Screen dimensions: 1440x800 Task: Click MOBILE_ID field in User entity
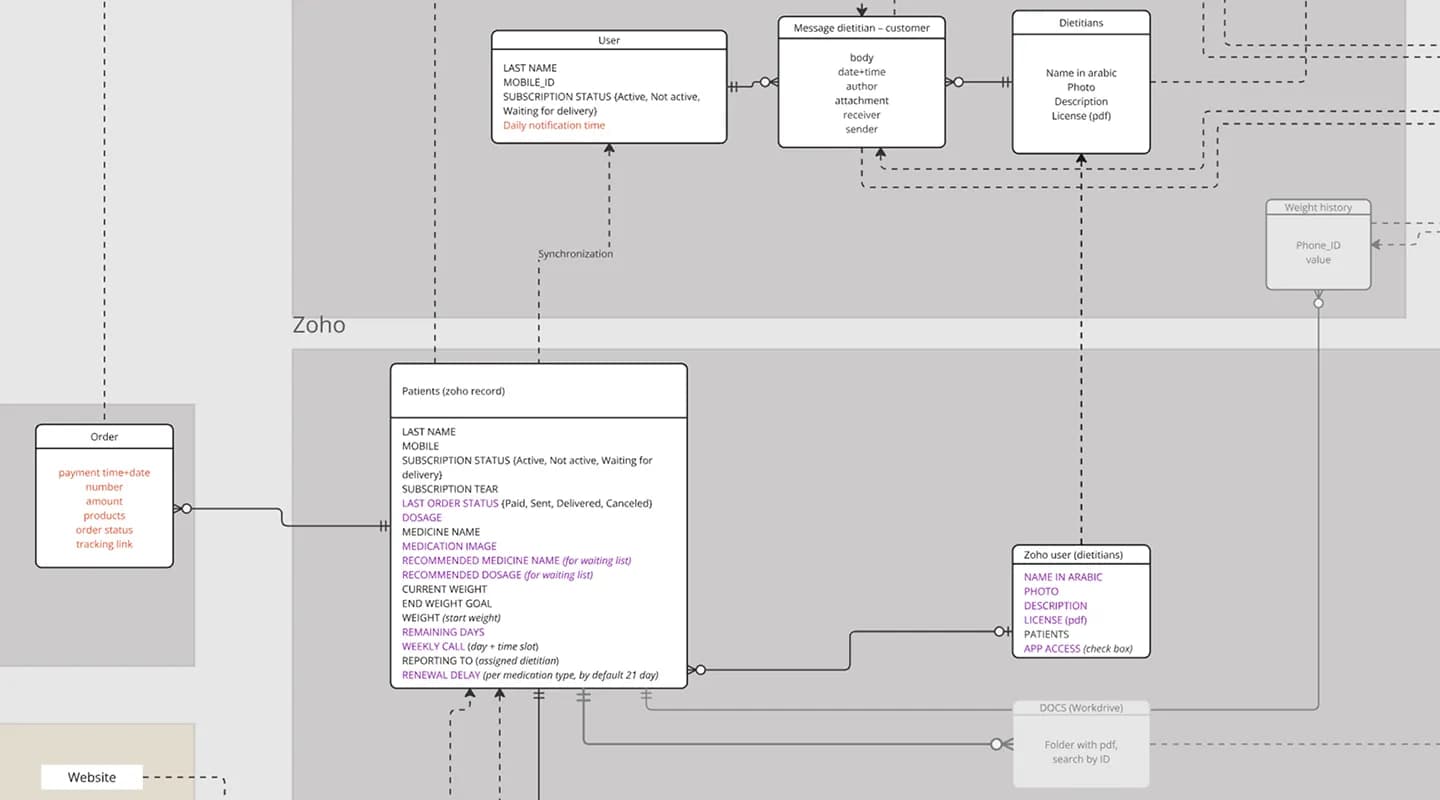click(x=529, y=82)
